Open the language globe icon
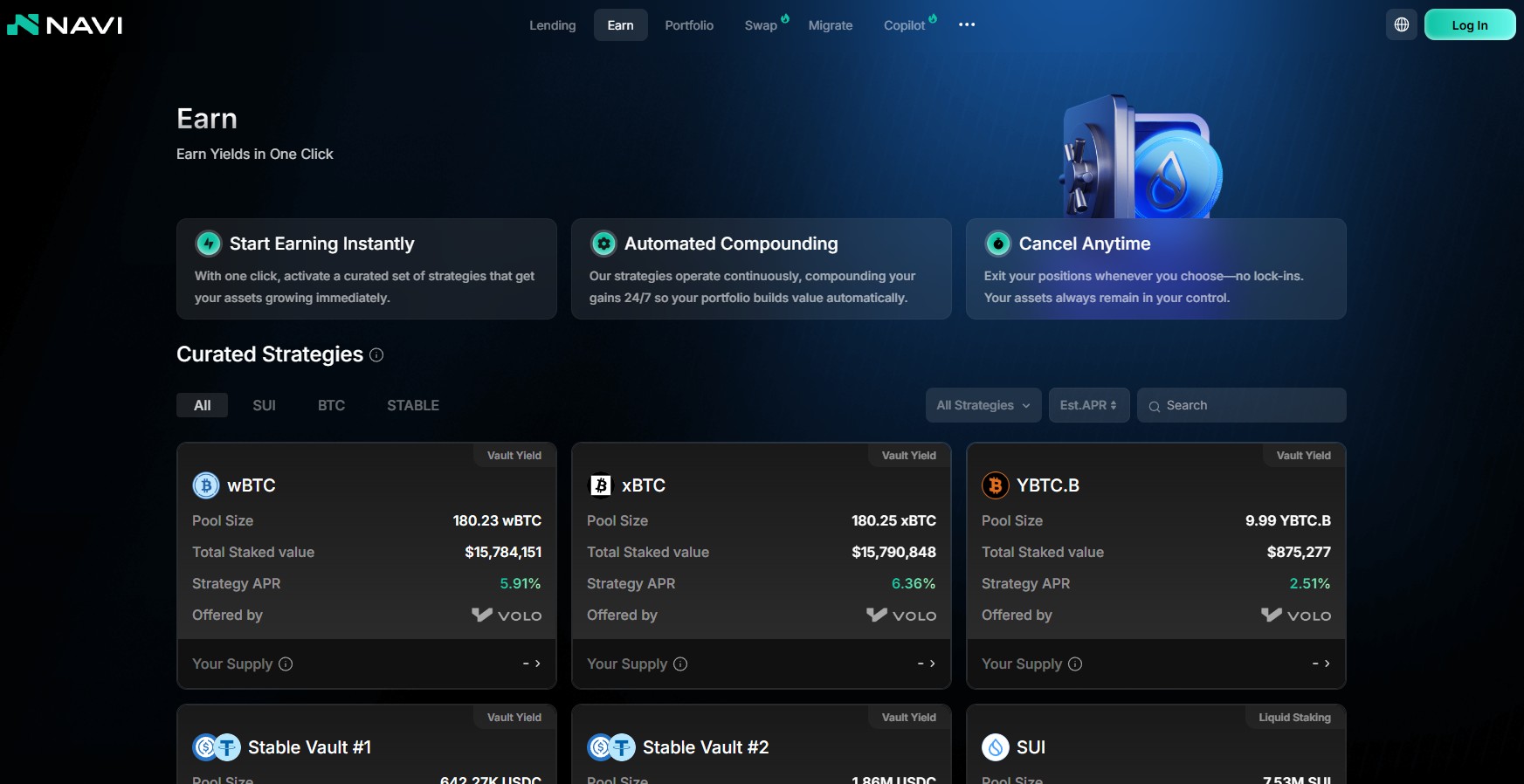Viewport: 1524px width, 784px height. [x=1402, y=24]
